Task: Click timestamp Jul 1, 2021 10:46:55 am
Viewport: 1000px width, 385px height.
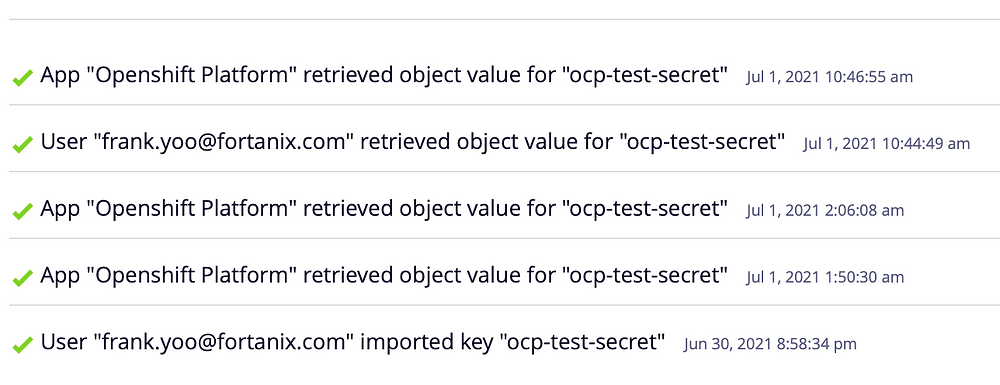Action: click(829, 77)
